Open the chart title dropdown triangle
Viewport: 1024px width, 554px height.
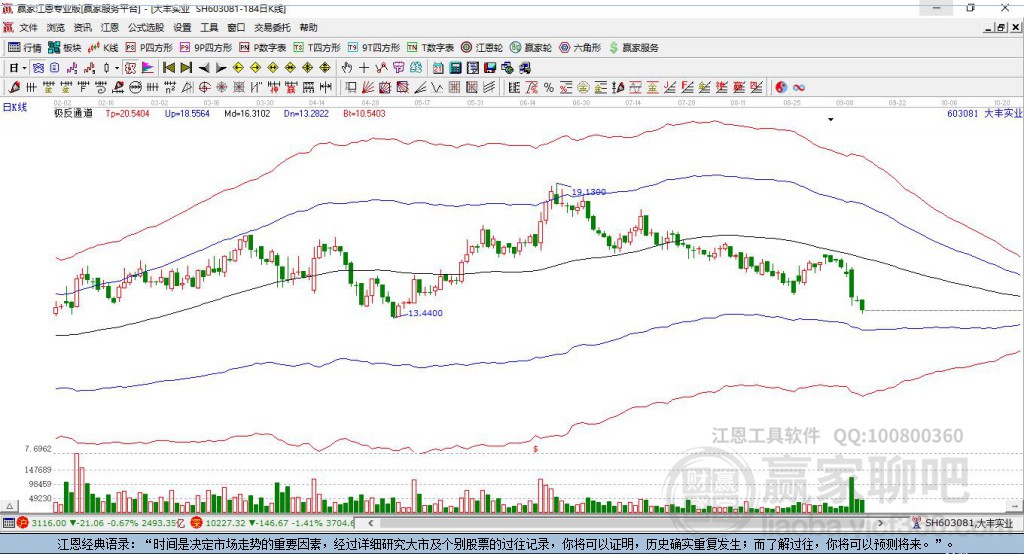(831, 120)
